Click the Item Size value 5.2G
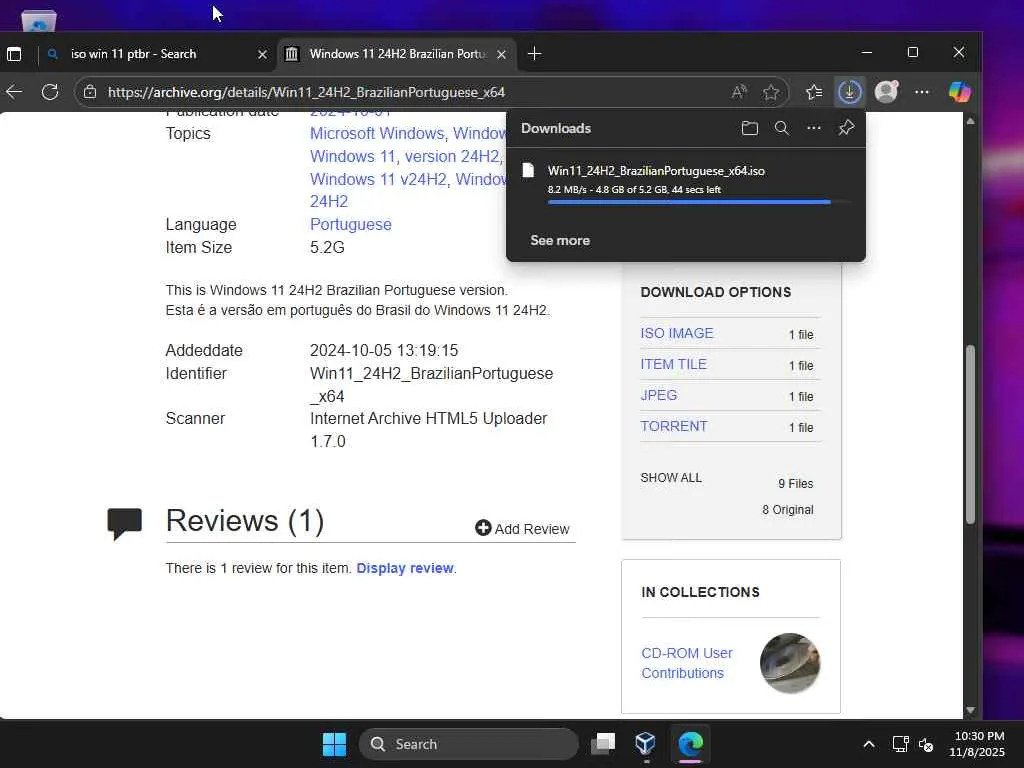This screenshot has height=768, width=1024. click(x=327, y=248)
